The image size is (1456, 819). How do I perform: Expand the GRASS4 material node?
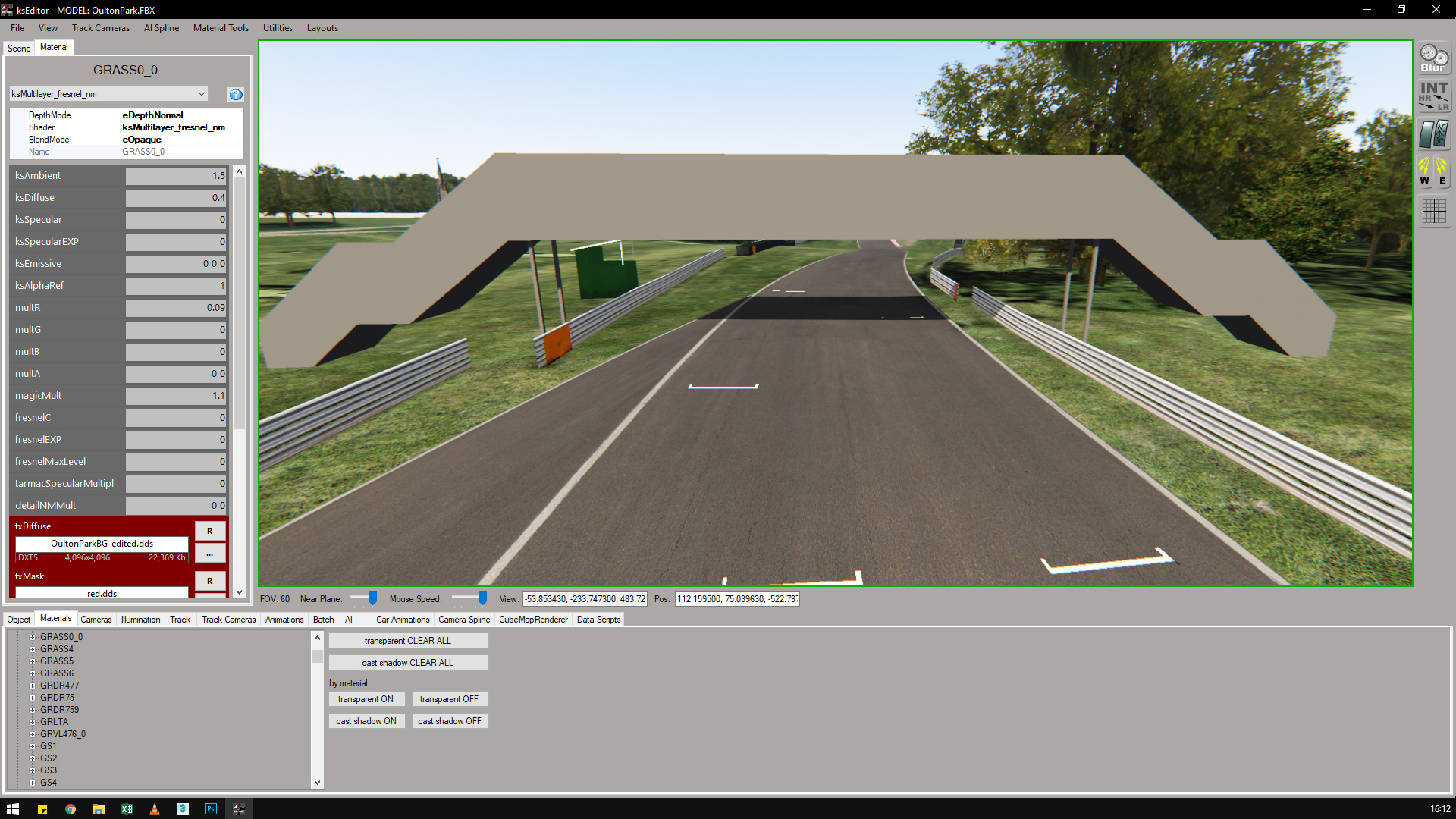pos(33,649)
